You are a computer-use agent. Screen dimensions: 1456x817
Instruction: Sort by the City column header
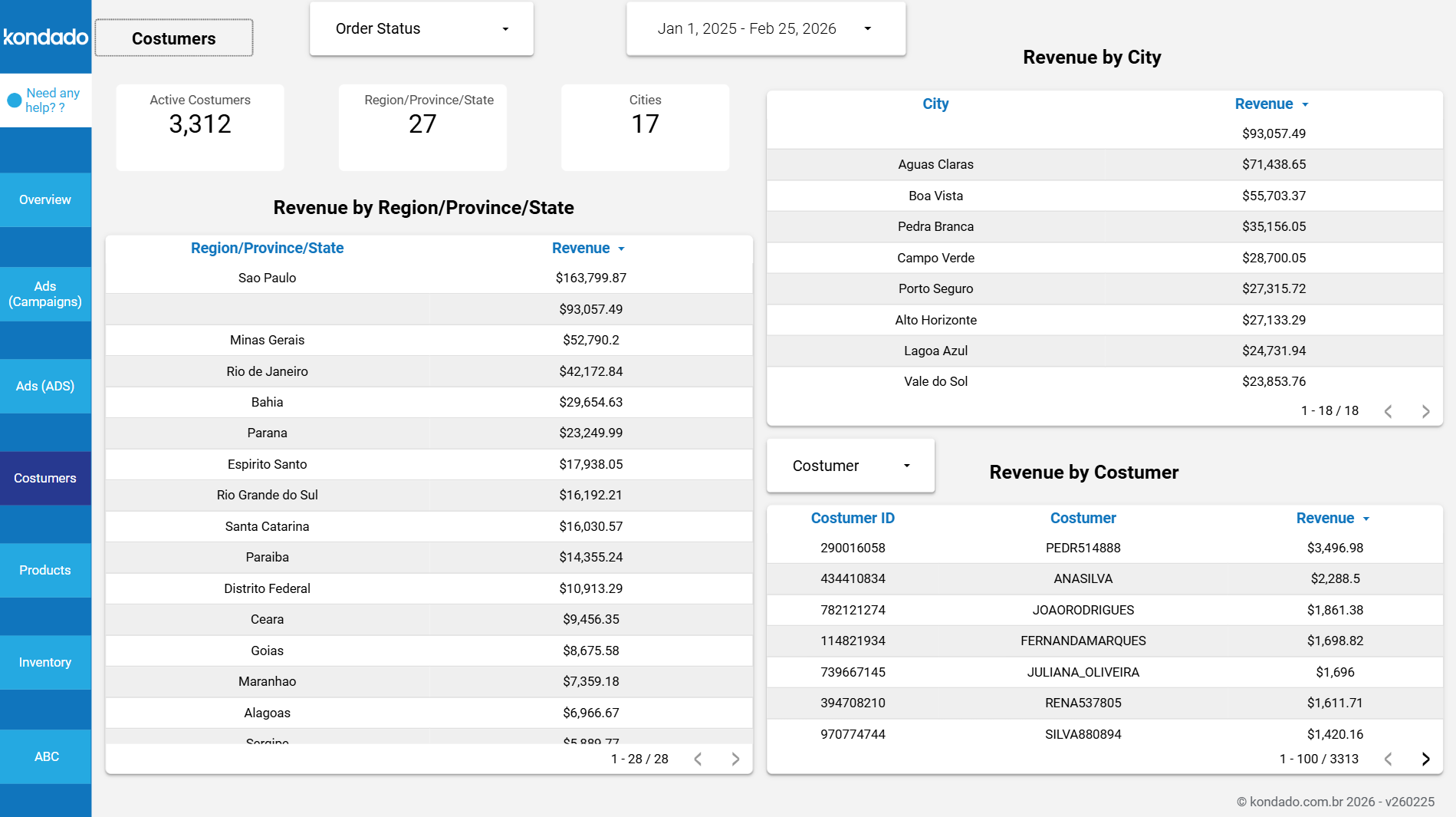point(935,104)
